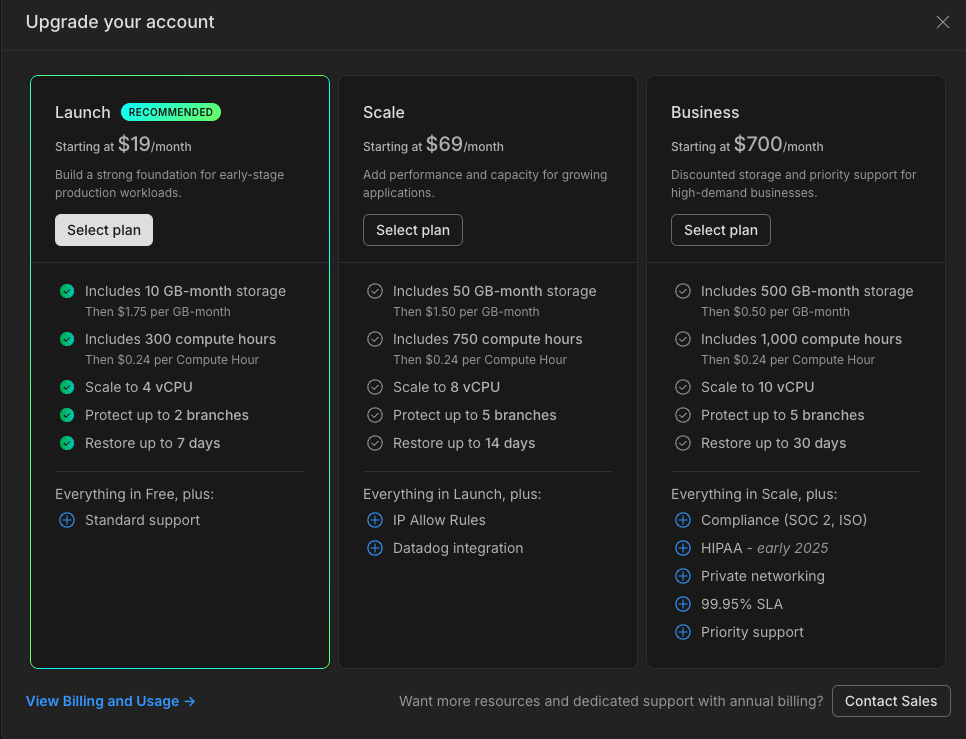Click check icon beside Restore up to 14 days
This screenshot has height=739, width=966.
[375, 443]
